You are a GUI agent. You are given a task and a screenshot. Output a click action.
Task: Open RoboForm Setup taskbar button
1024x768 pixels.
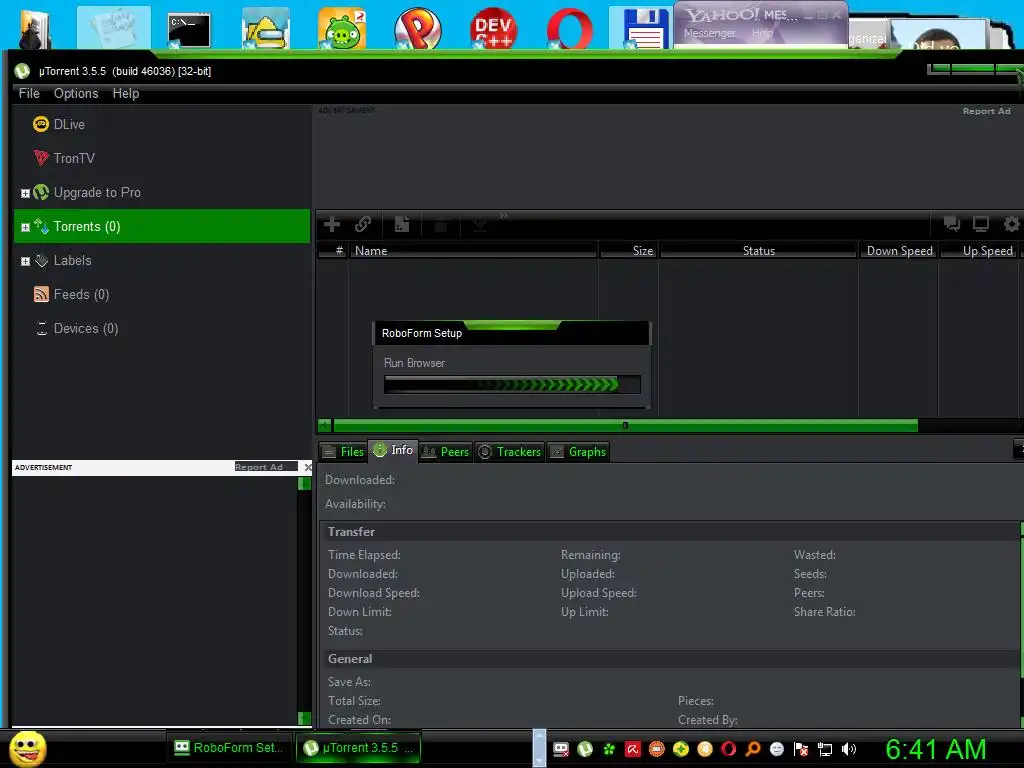pyautogui.click(x=228, y=748)
